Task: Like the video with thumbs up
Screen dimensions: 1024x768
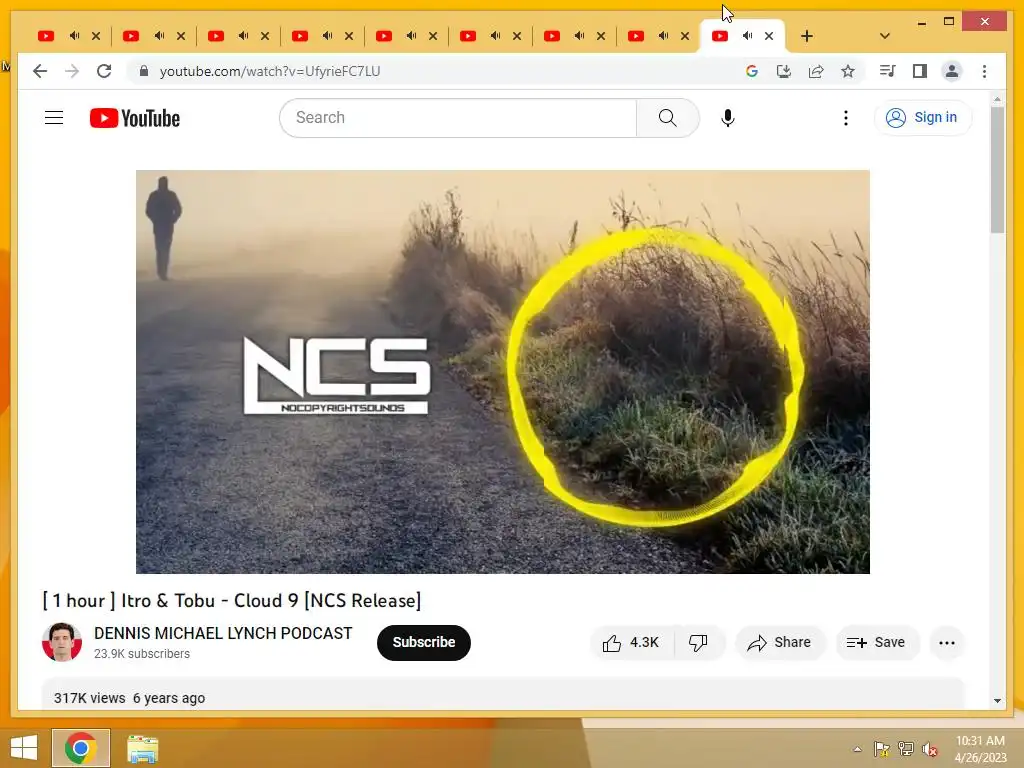Action: pyautogui.click(x=630, y=643)
